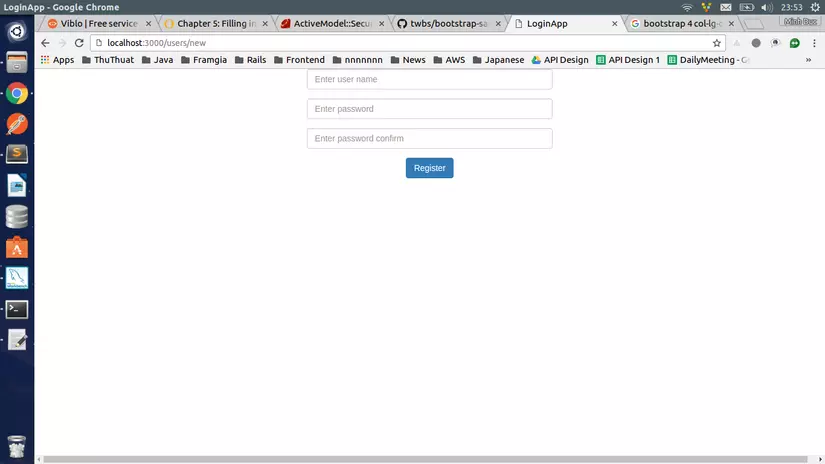Open the Frontend bookmarks folder

pos(299,60)
